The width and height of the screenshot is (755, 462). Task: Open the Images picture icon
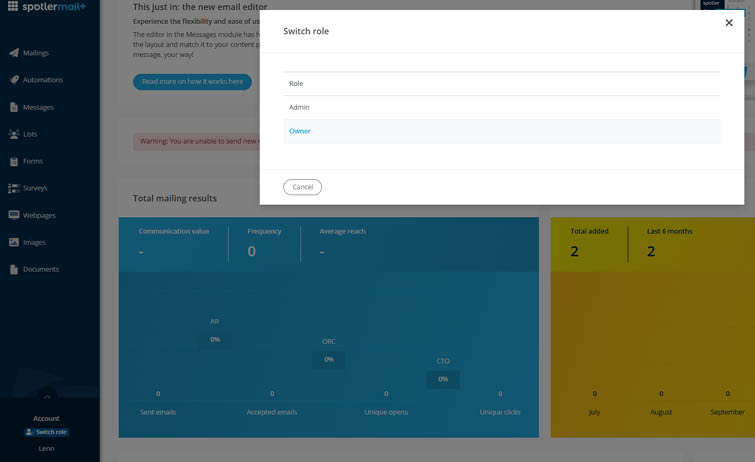(14, 242)
